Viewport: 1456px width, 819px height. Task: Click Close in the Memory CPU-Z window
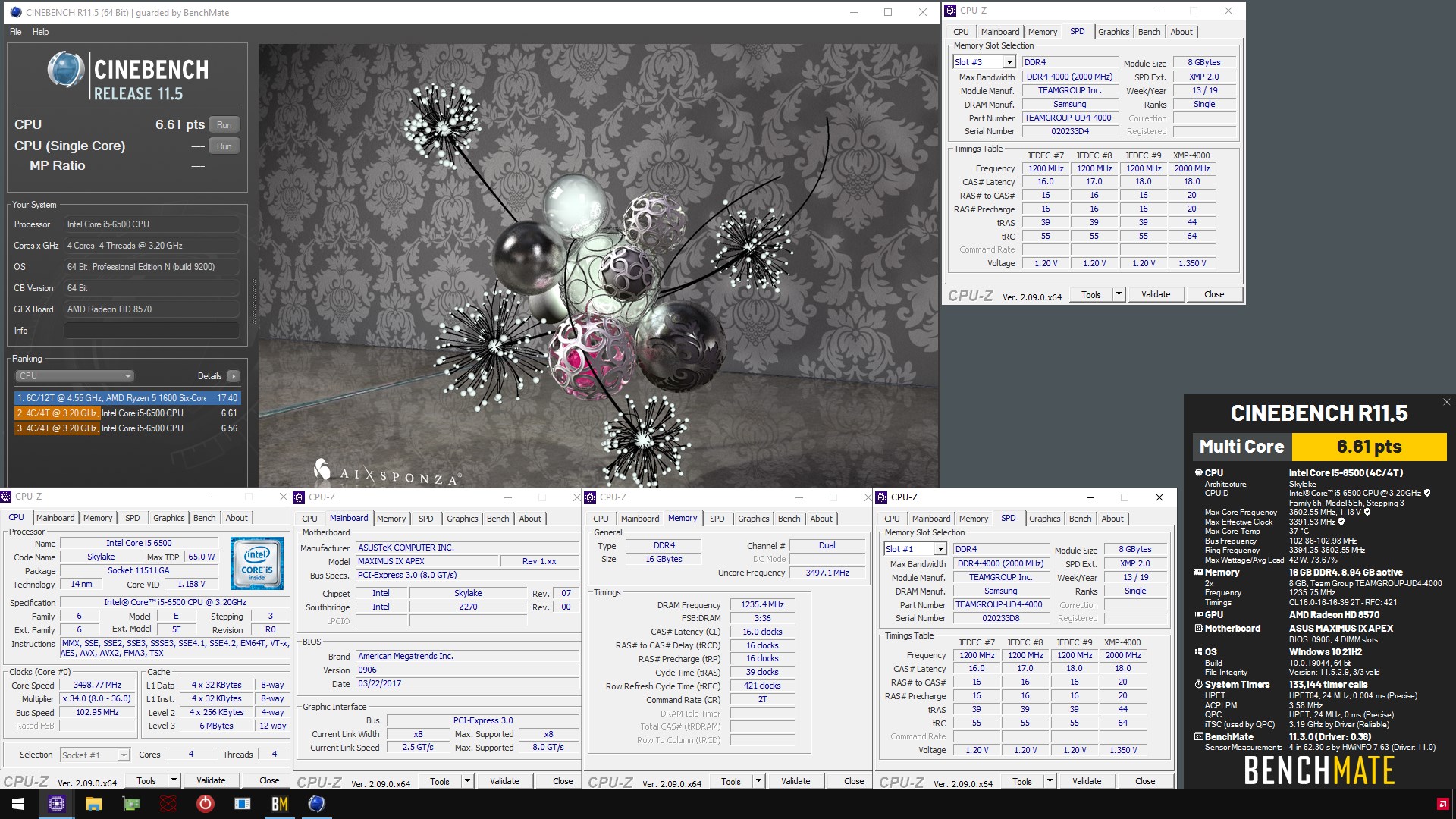point(854,781)
